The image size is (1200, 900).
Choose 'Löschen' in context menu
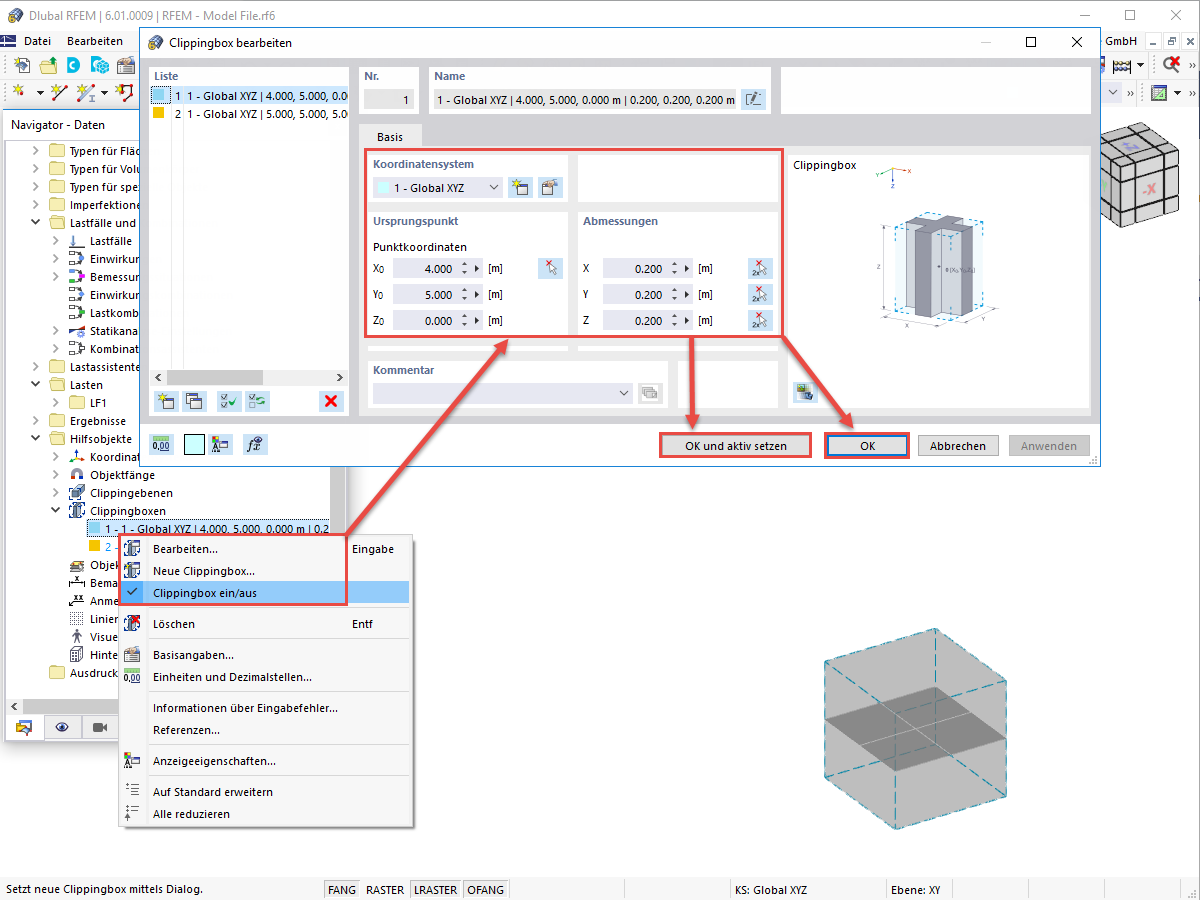click(264, 624)
